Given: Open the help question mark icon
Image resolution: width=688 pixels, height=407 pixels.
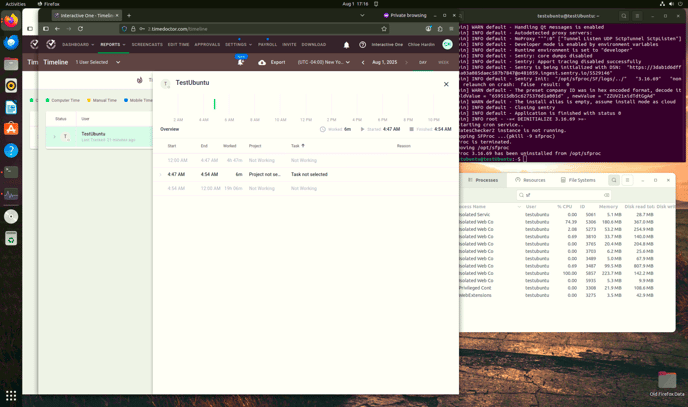Looking at the screenshot, I should (362, 45).
